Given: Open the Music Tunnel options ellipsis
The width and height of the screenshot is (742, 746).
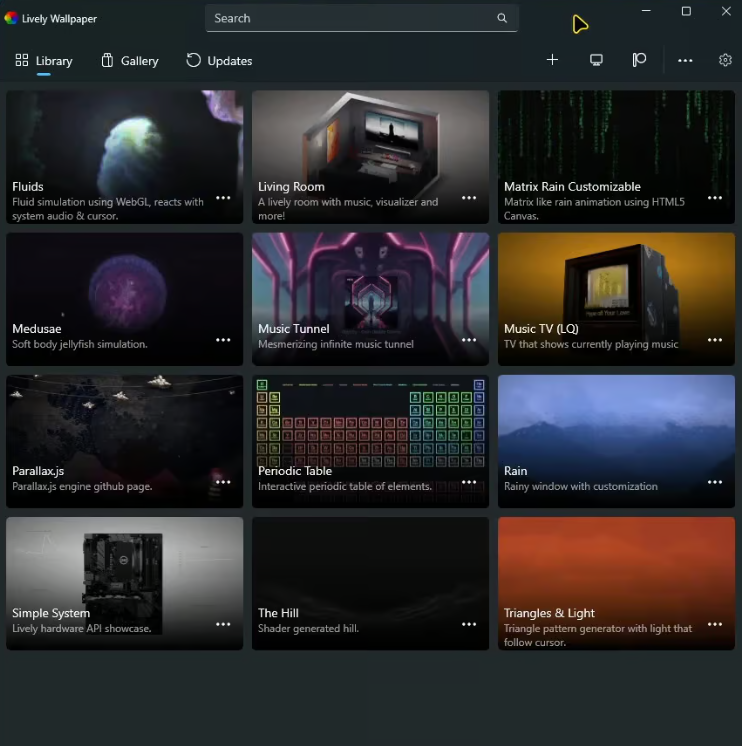Looking at the screenshot, I should pos(469,340).
